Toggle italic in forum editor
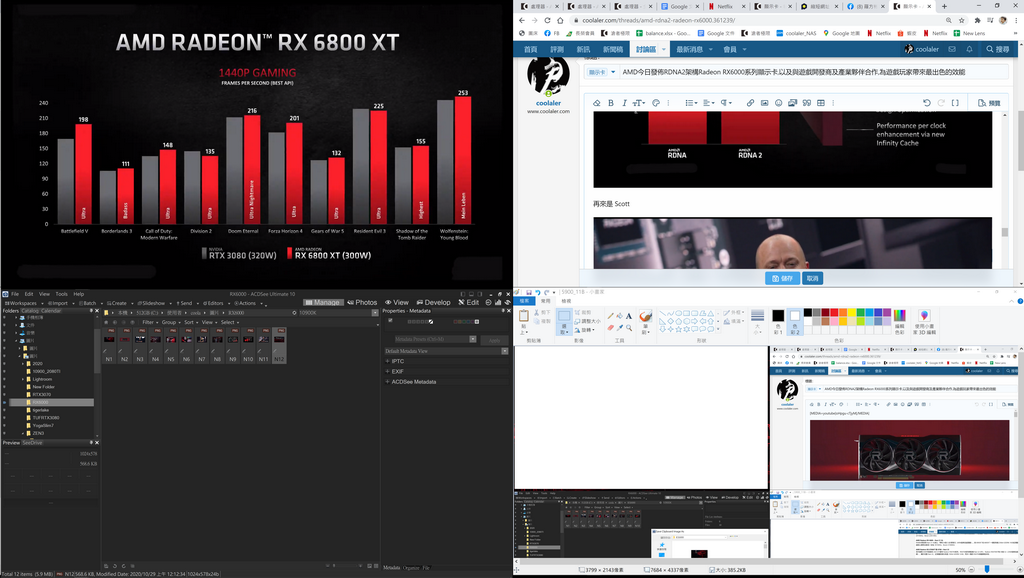This screenshot has height=578, width=1024. pos(624,103)
